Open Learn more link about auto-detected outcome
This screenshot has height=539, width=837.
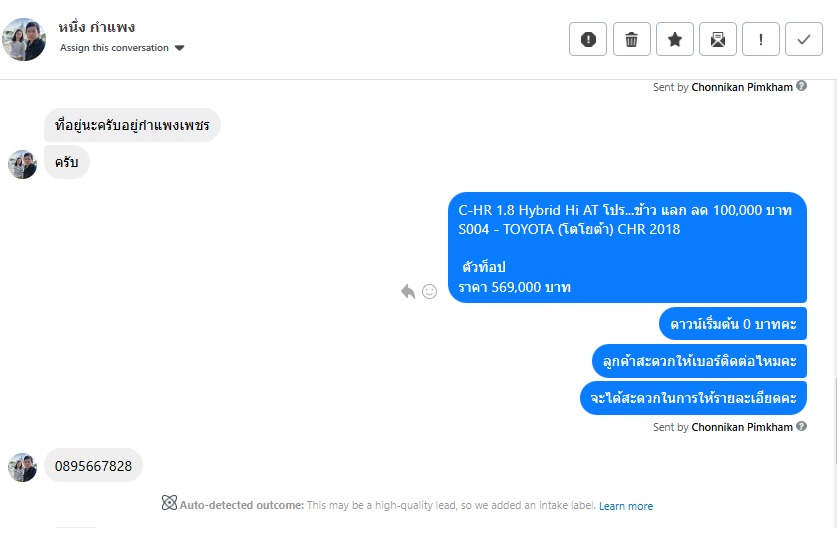[x=626, y=506]
